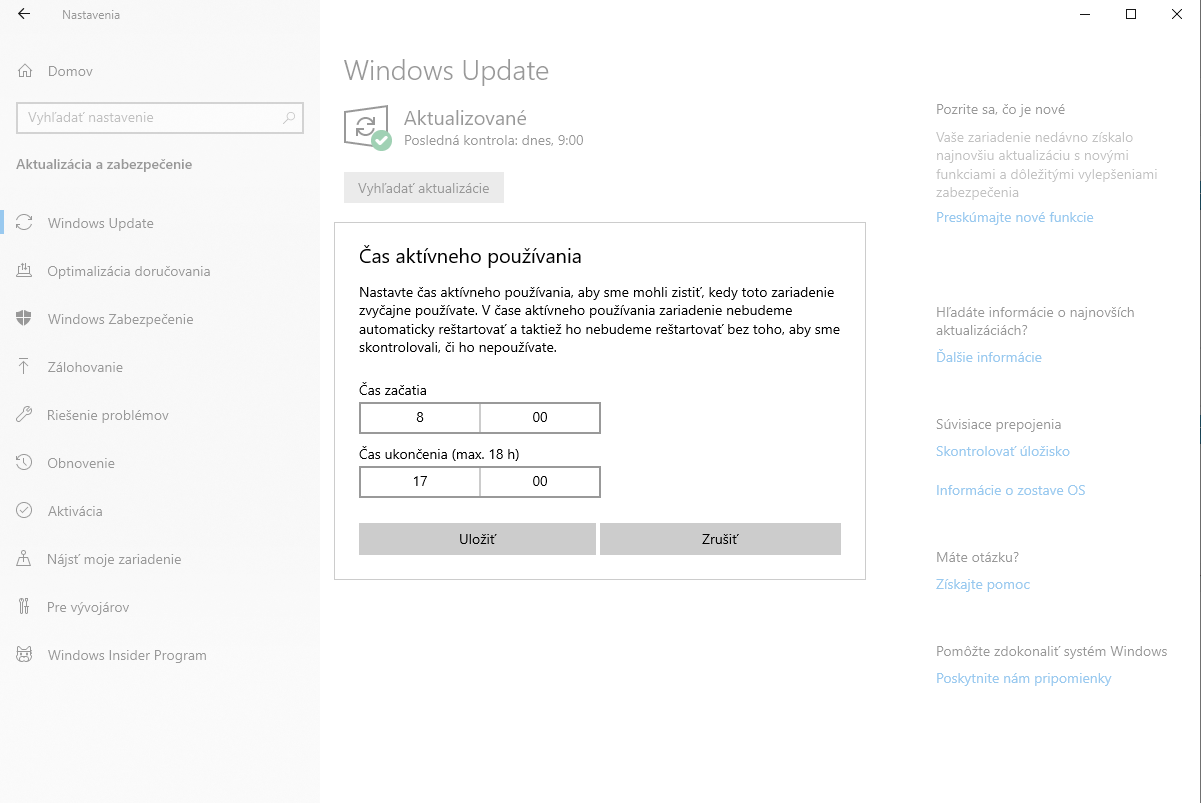Viewport: 1201px width, 803px height.
Task: Click the Čas ukončenia minutes field
Action: [x=540, y=481]
